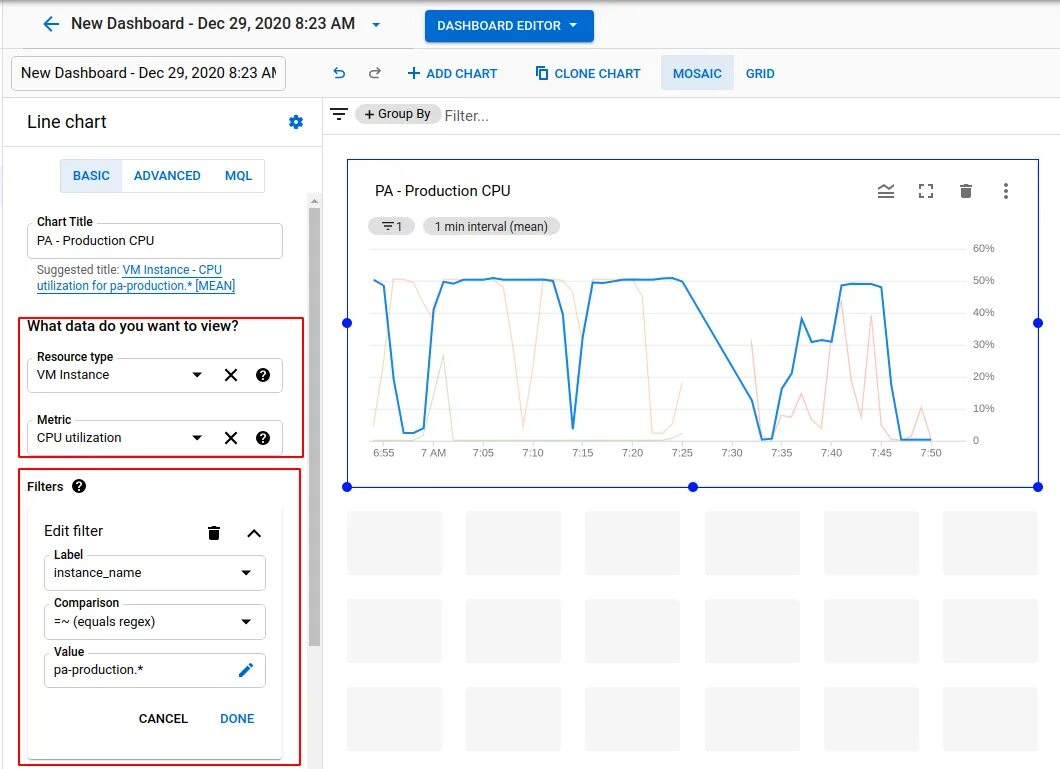Select the Basic tab

pyautogui.click(x=91, y=176)
